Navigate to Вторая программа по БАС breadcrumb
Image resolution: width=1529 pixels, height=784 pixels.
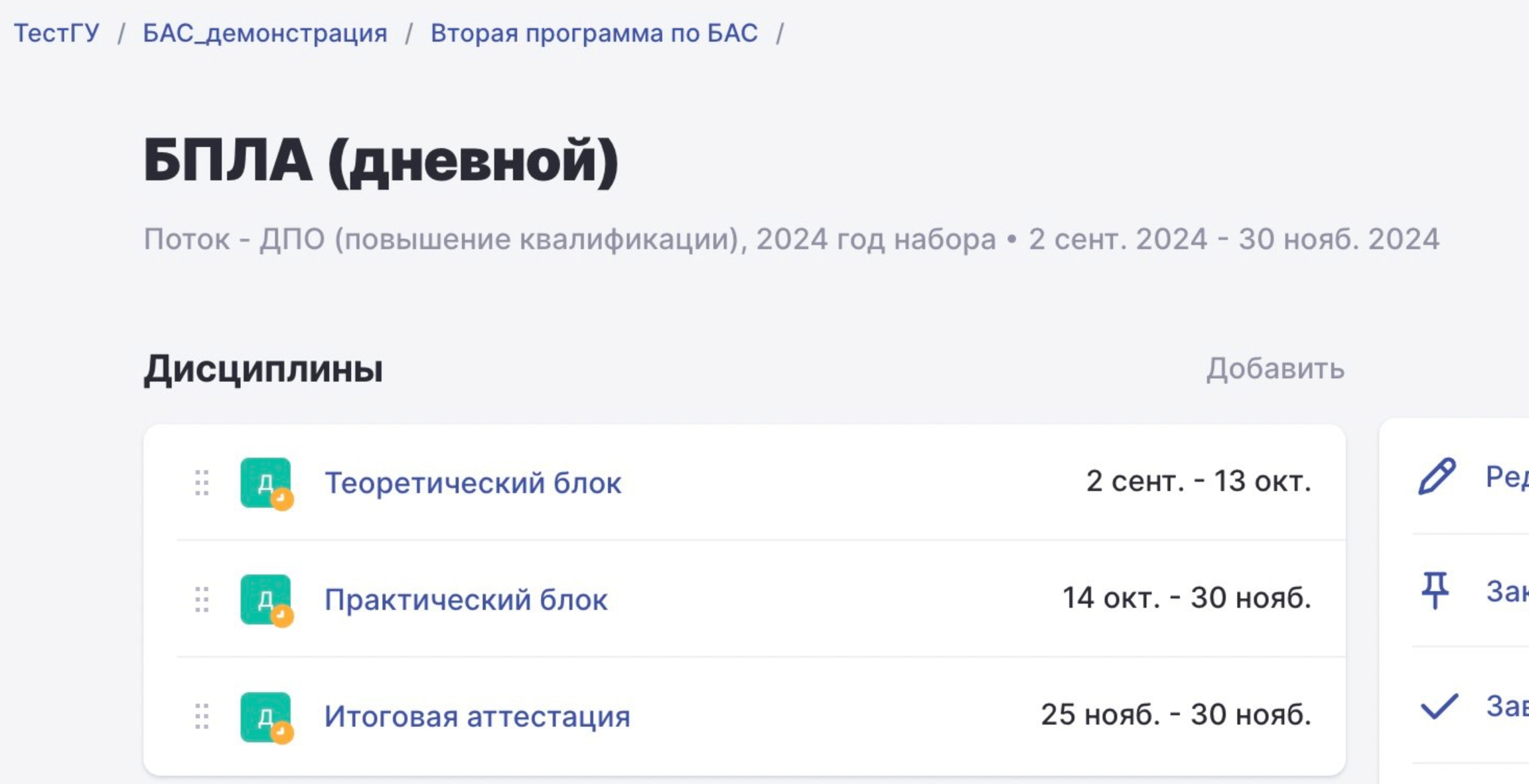[594, 33]
